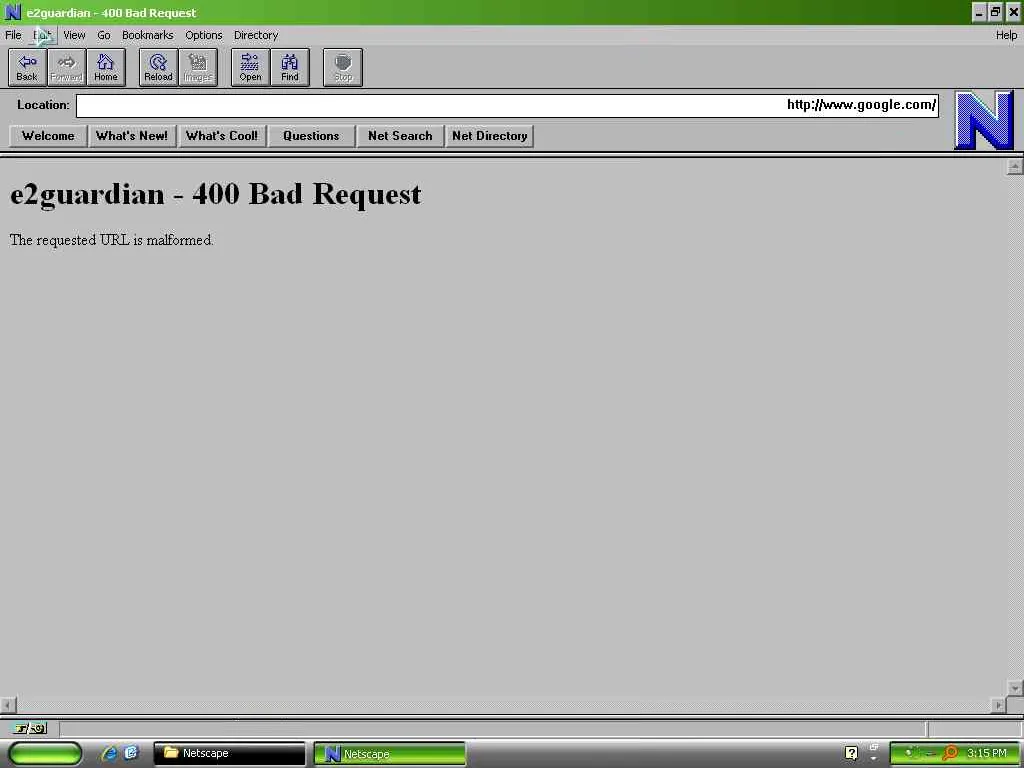Minimize the Netscape window
Viewport: 1024px width, 768px height.
pyautogui.click(x=979, y=12)
